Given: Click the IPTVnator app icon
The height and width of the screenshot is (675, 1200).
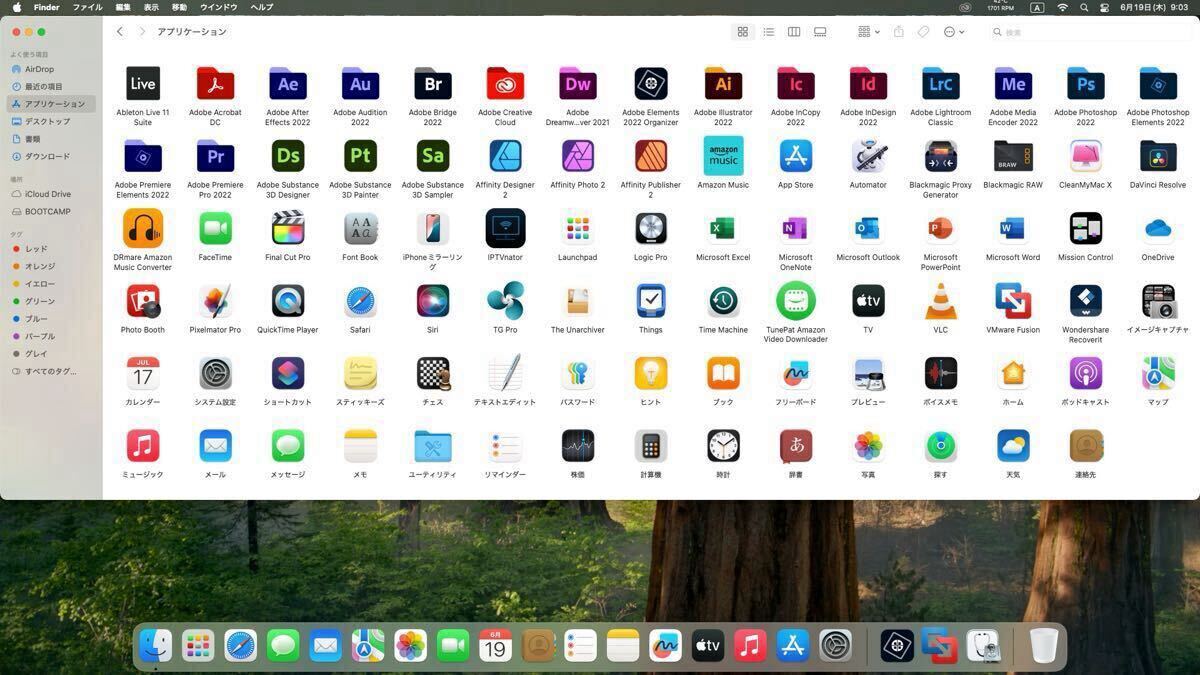Looking at the screenshot, I should (x=505, y=229).
